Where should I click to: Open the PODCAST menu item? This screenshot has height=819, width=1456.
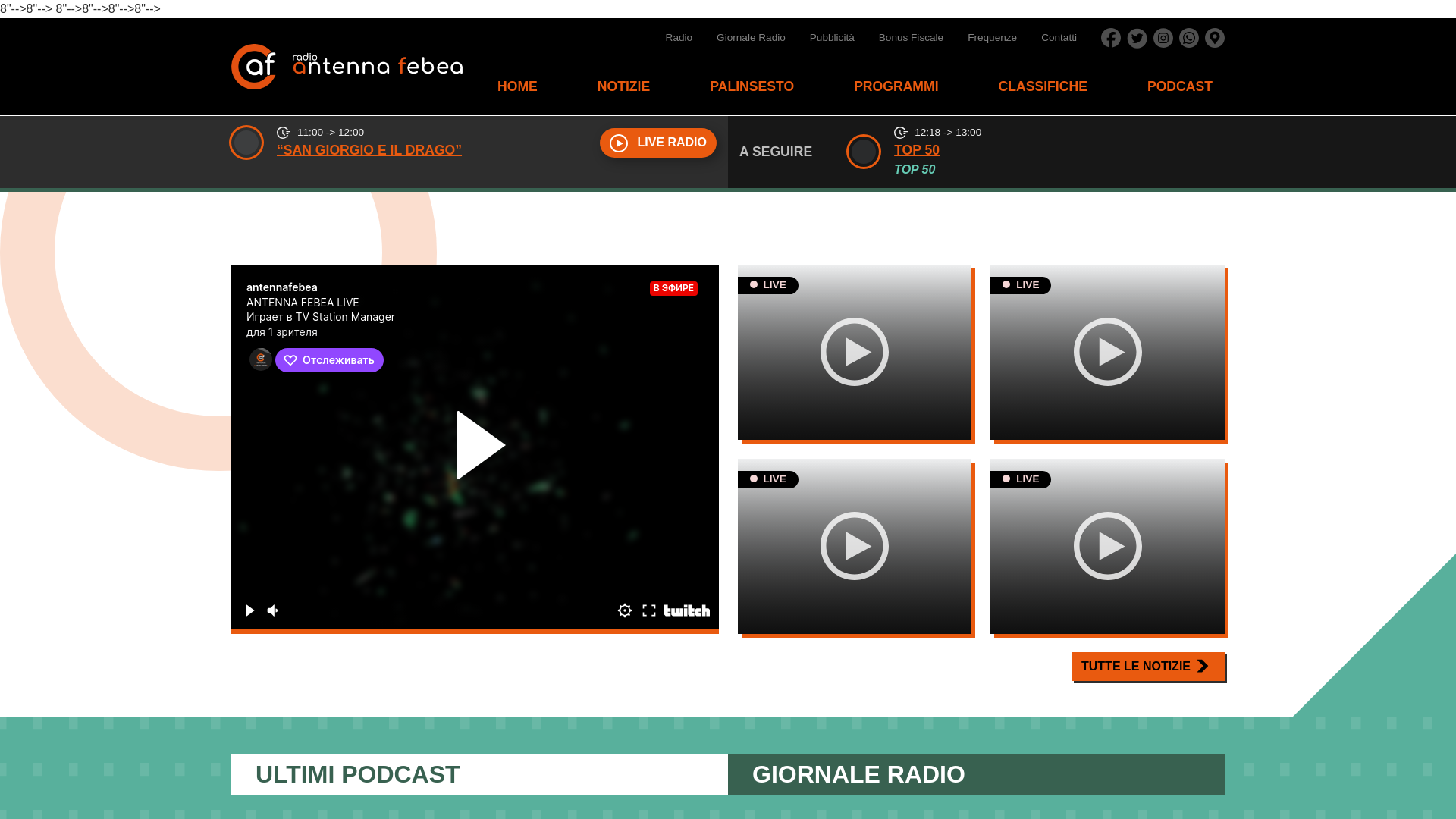(1179, 86)
